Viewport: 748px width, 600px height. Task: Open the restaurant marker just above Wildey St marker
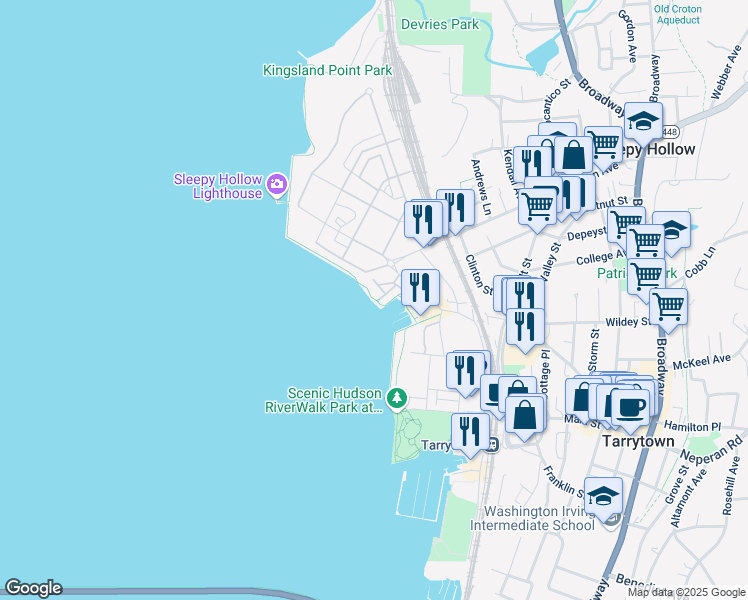click(x=525, y=295)
